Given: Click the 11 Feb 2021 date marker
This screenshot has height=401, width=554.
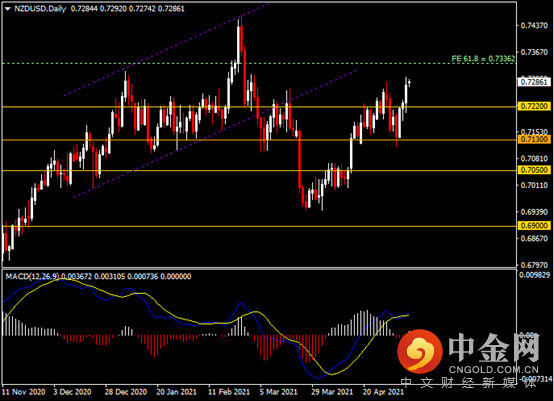Looking at the screenshot, I should tap(229, 392).
